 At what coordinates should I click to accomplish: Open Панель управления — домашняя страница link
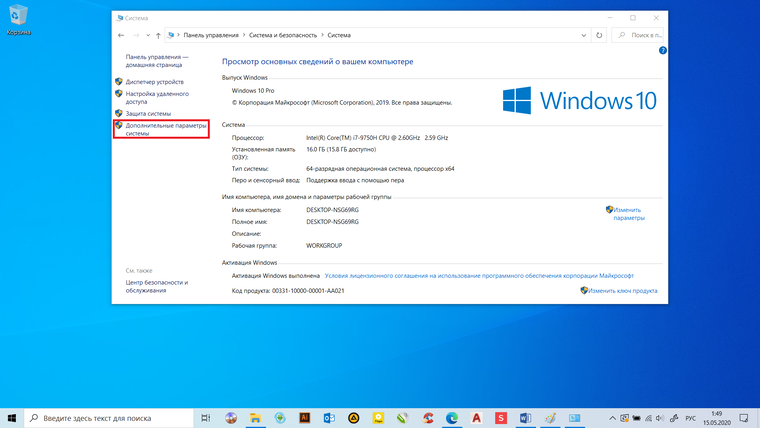pyautogui.click(x=157, y=61)
